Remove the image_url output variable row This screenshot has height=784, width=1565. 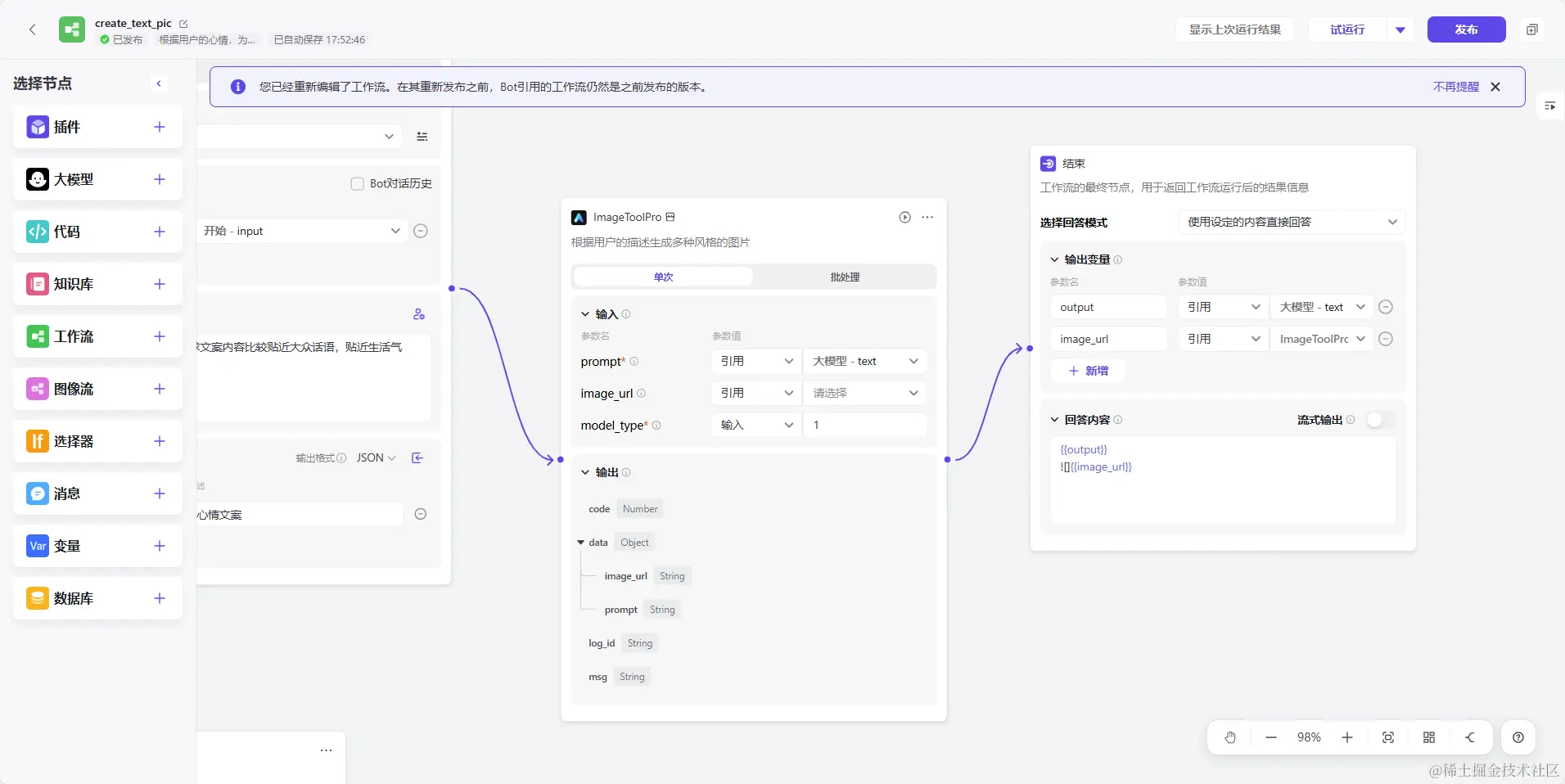pyautogui.click(x=1386, y=339)
